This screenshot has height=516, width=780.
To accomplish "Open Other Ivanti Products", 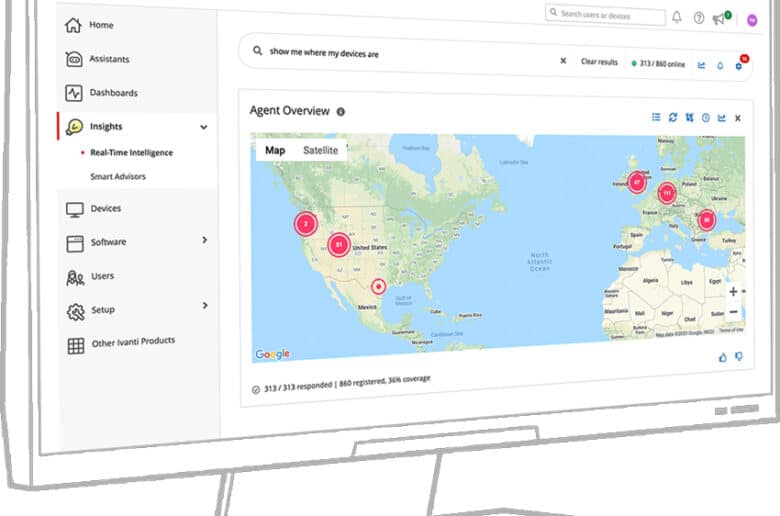I will tap(121, 343).
